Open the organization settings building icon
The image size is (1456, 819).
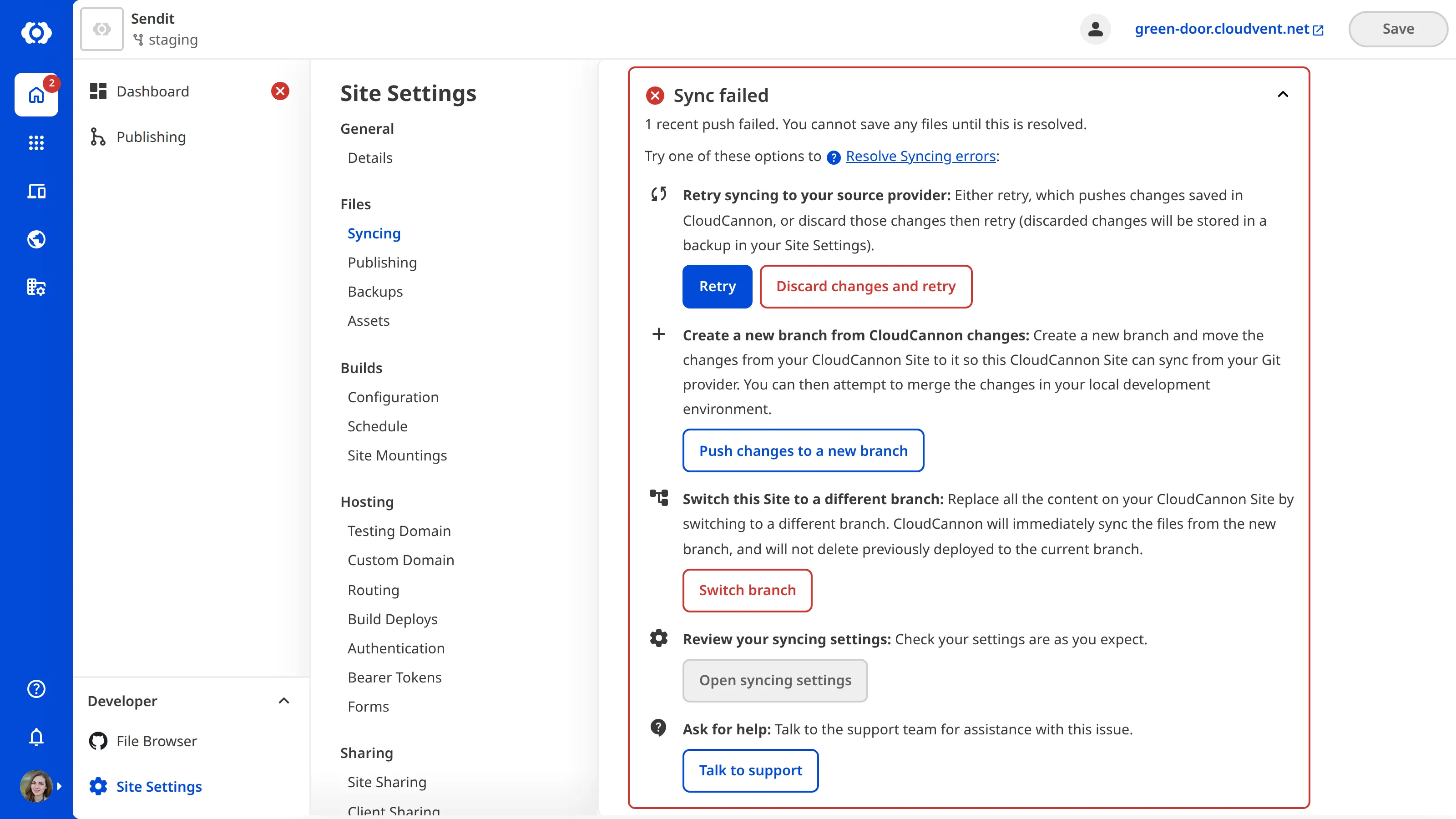(x=36, y=287)
